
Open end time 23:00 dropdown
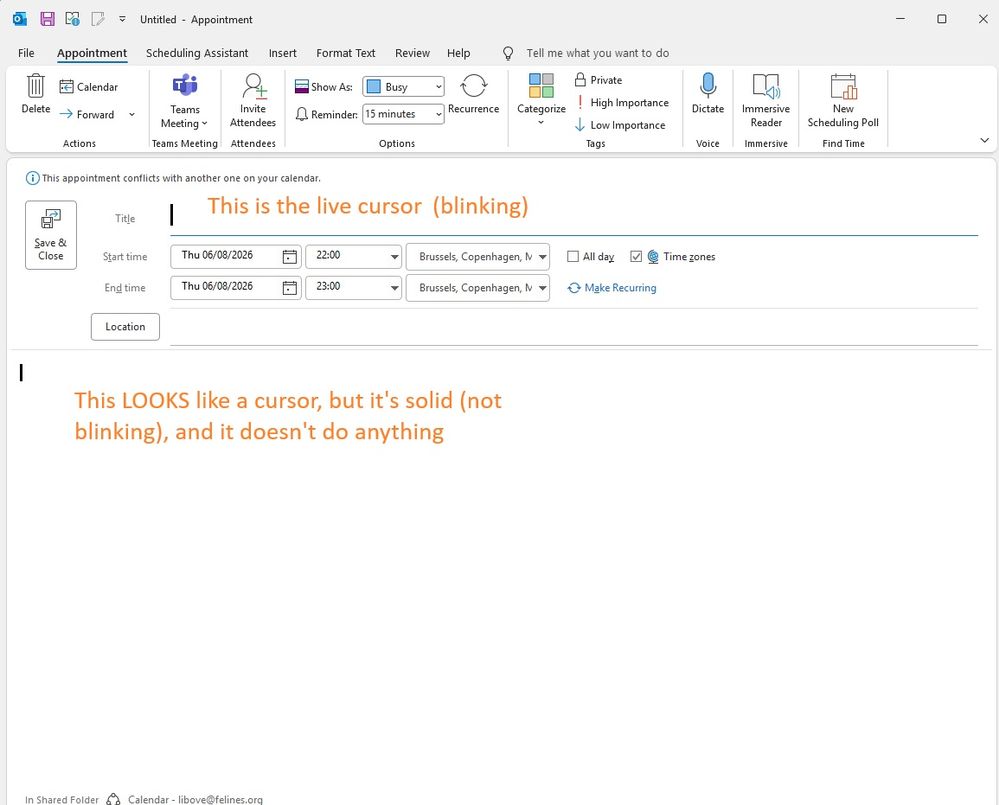pyautogui.click(x=394, y=288)
